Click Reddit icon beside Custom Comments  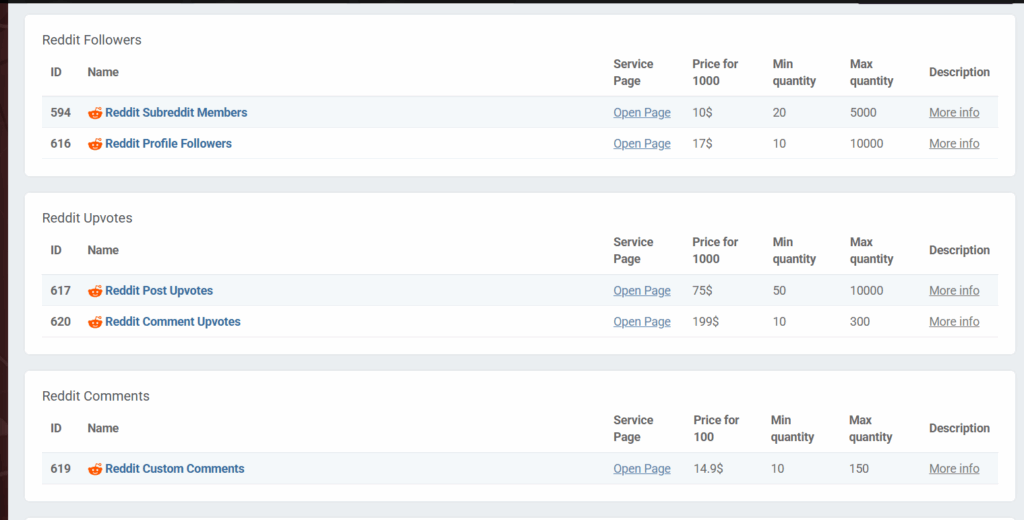click(95, 469)
